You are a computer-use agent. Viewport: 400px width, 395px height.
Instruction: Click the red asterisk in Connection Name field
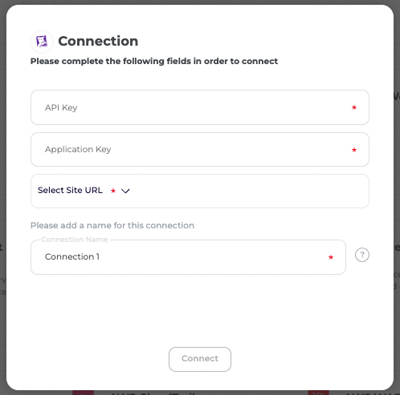[x=331, y=257]
